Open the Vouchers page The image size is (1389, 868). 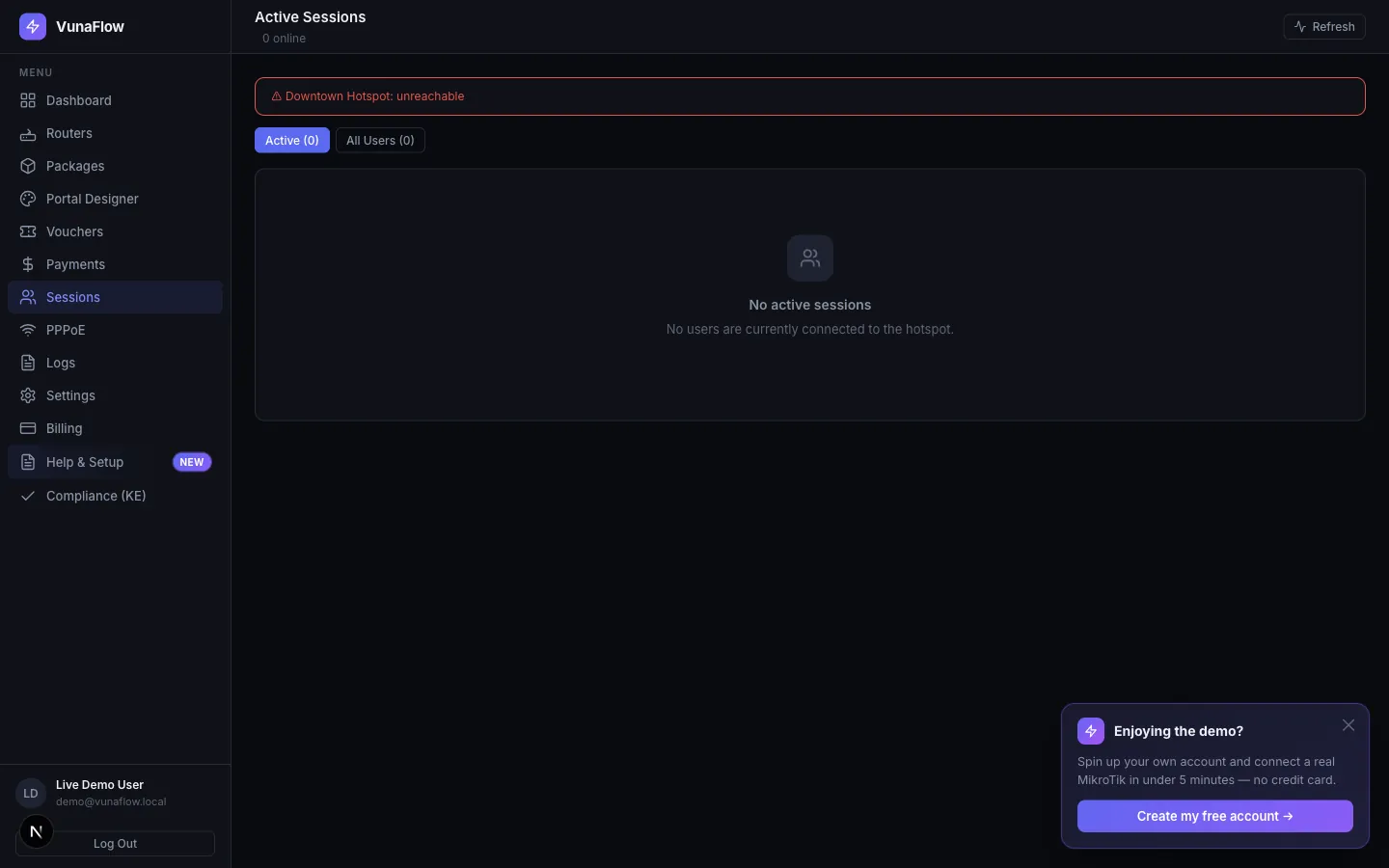pos(115,231)
